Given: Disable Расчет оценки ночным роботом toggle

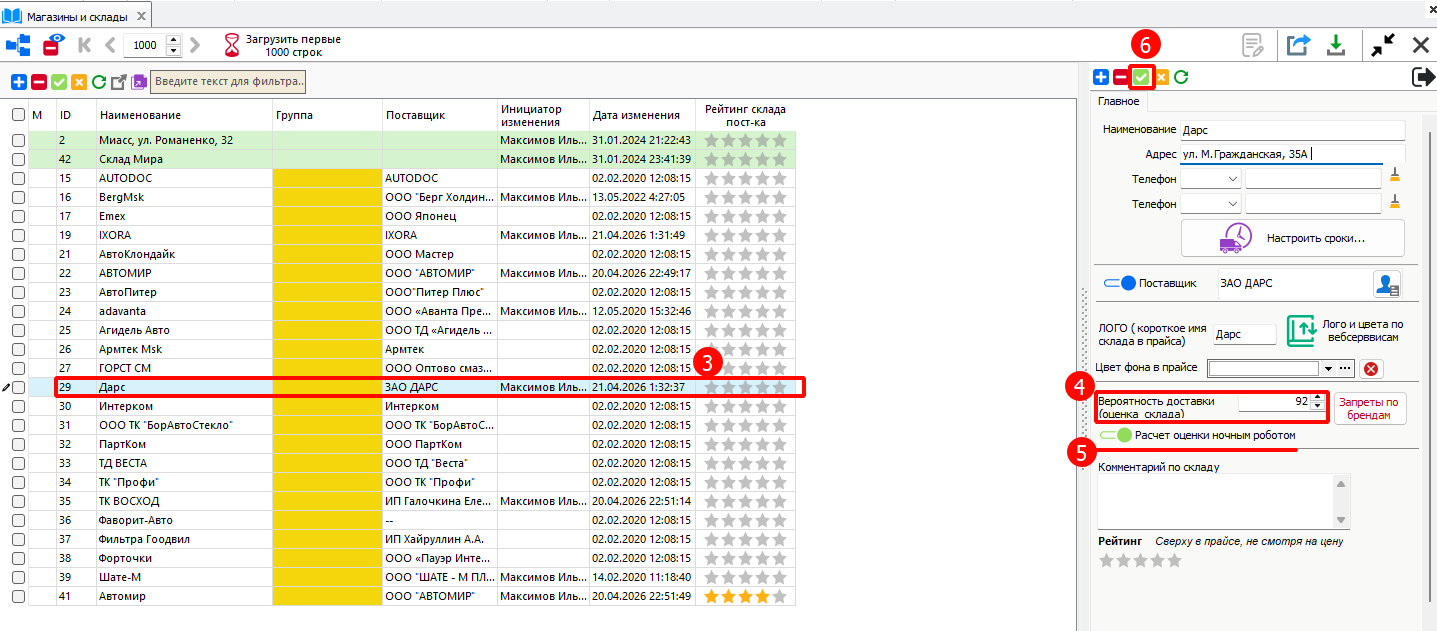Looking at the screenshot, I should (1115, 436).
